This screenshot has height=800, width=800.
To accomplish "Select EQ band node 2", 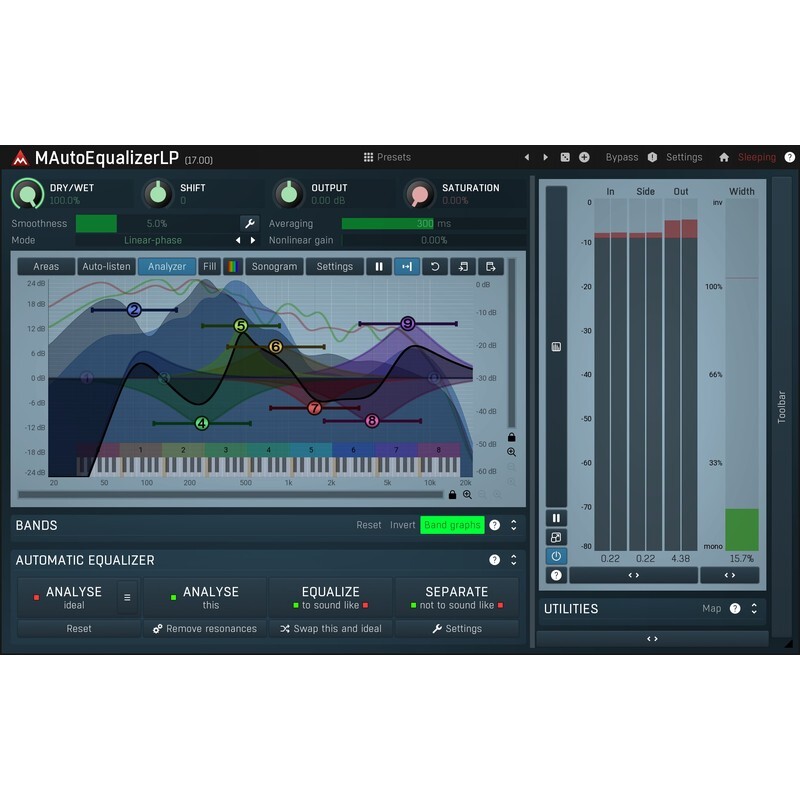I will [134, 310].
